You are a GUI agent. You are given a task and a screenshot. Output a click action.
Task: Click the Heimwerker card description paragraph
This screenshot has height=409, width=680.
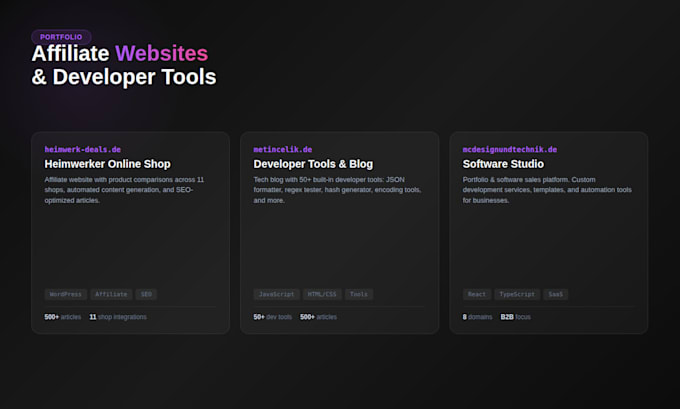tap(124, 190)
